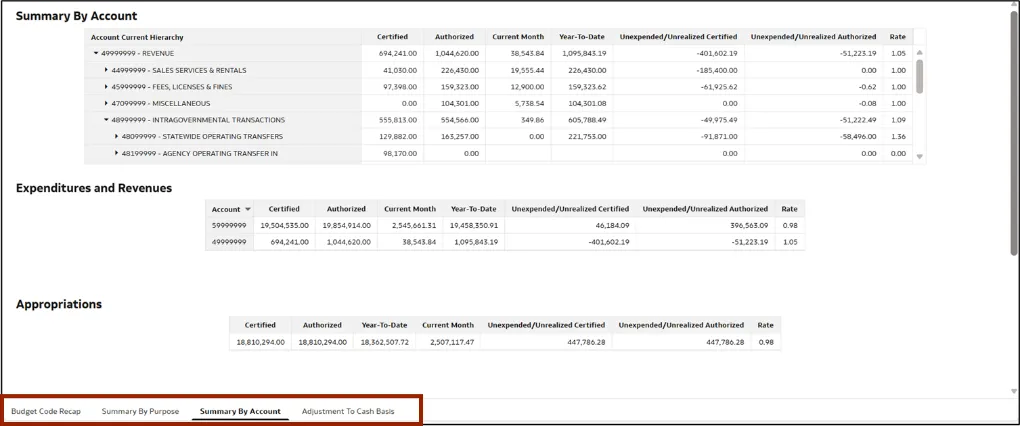1020x426 pixels.
Task: Click the hierarchy table scrollbar thumb
Action: (x=920, y=75)
